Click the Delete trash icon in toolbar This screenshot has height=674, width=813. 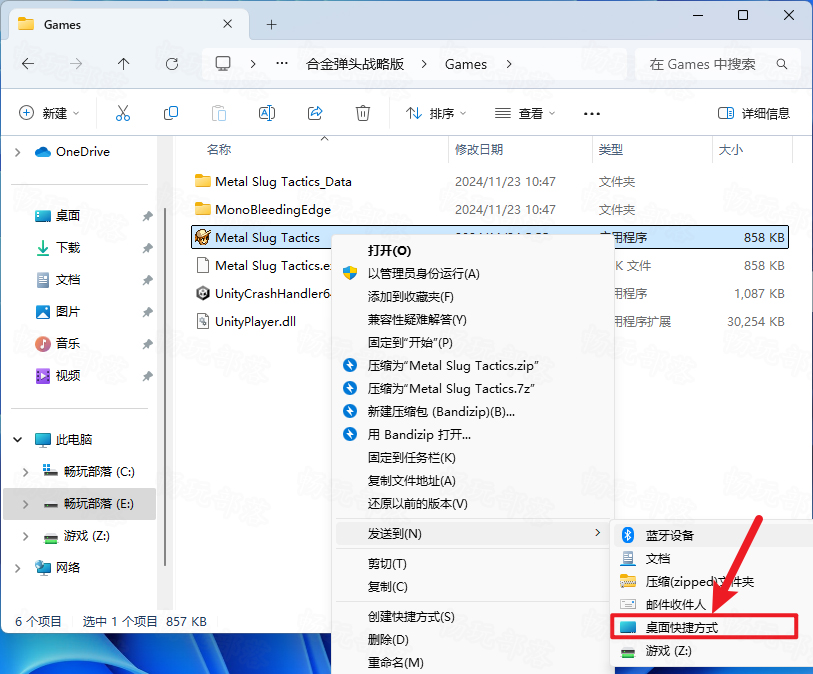(x=362, y=113)
